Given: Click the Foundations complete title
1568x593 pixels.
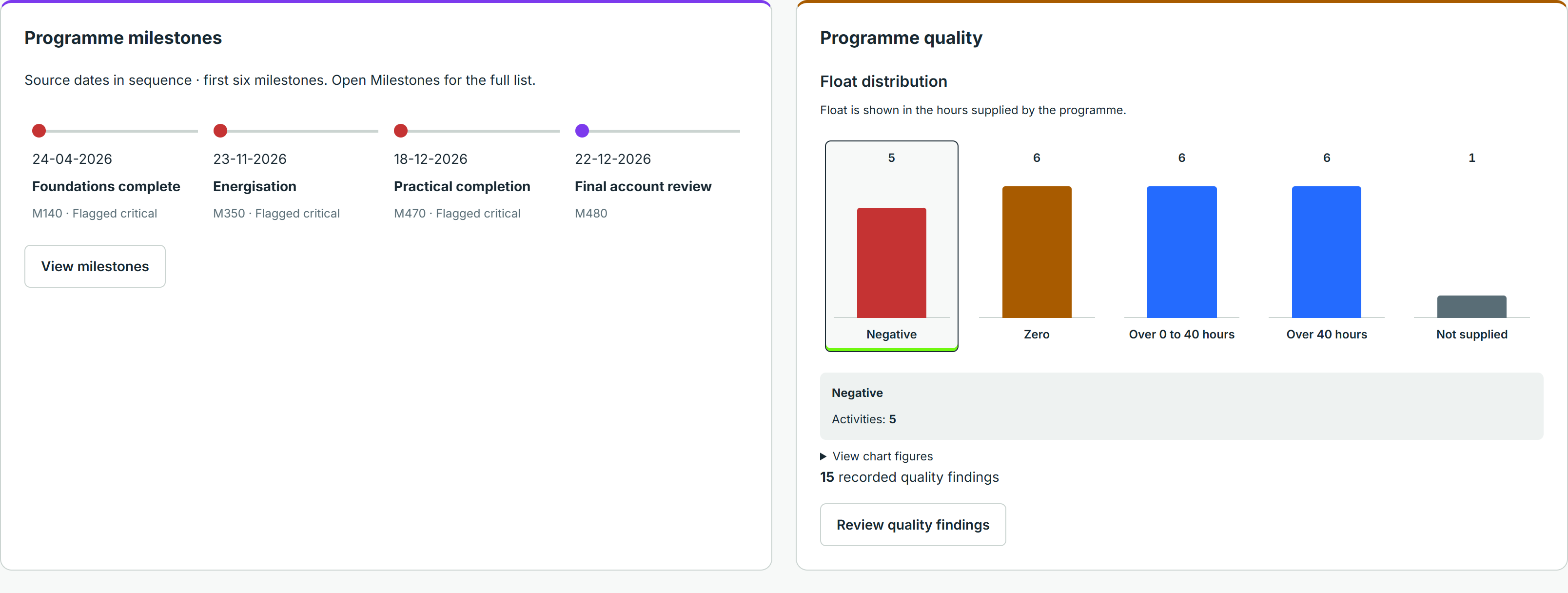Looking at the screenshot, I should (x=106, y=186).
